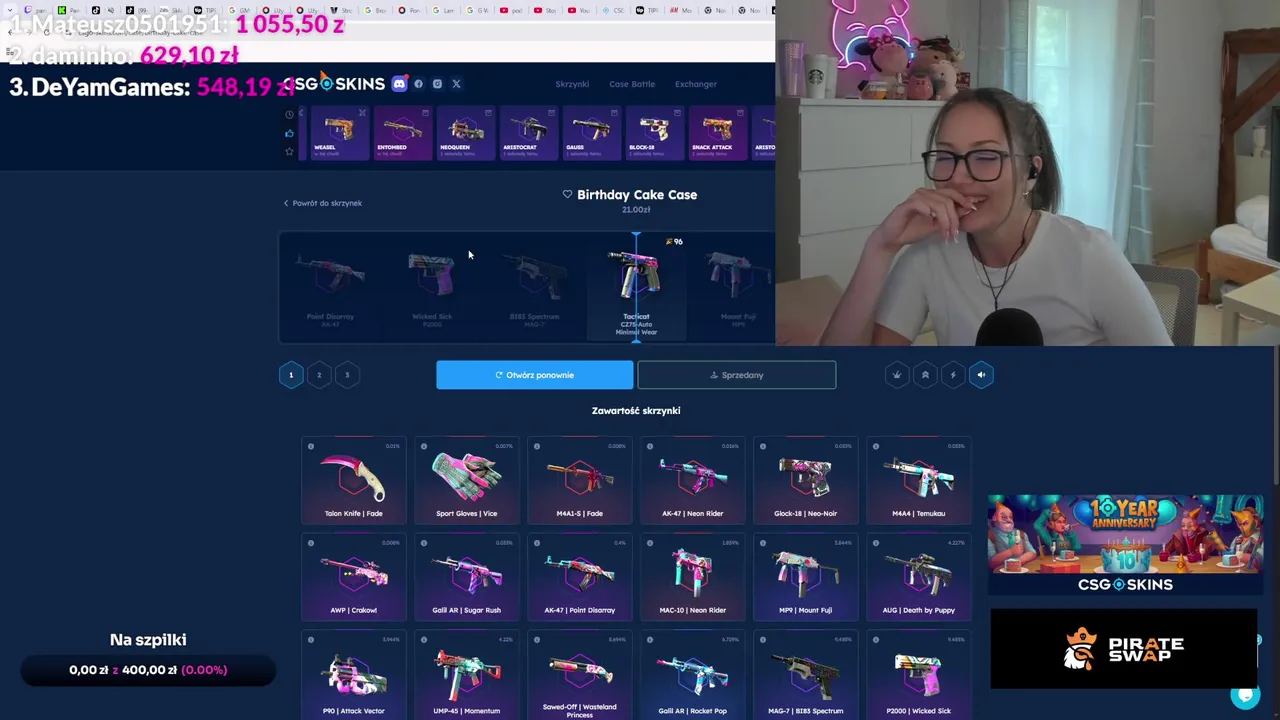Open info for AUG | Death by Puppy
This screenshot has height=720, width=1280.
(x=876, y=543)
